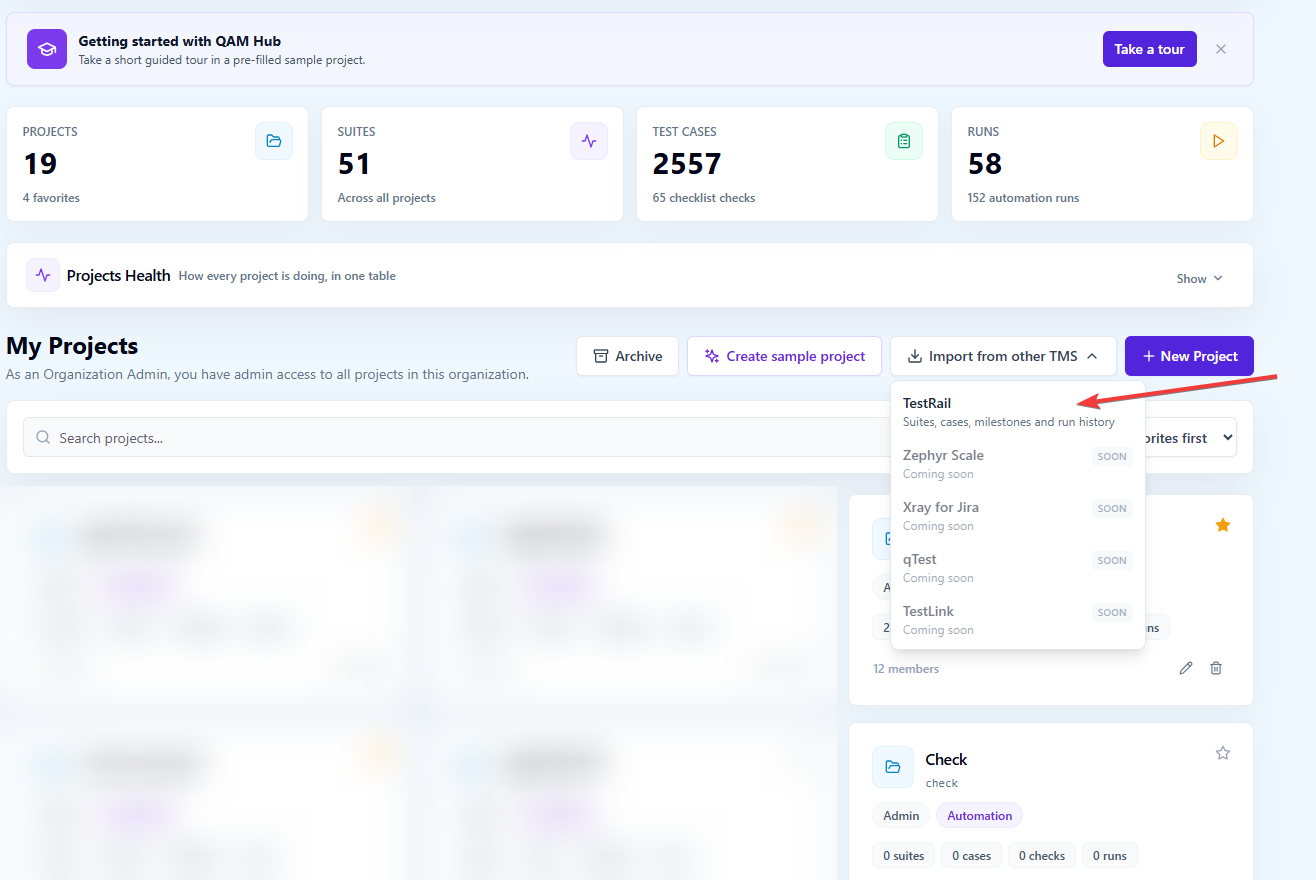Click the Projects folder icon in stats card
This screenshot has height=880, width=1316.
[x=274, y=141]
